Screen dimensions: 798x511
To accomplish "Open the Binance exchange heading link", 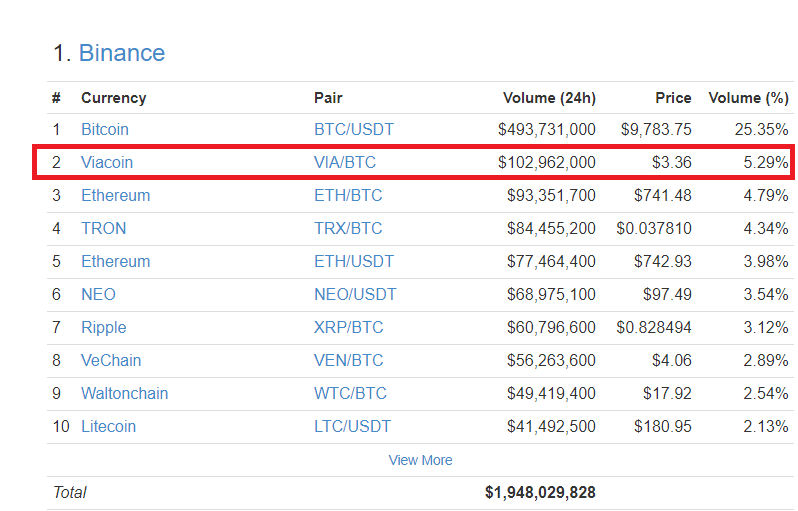I will (x=122, y=53).
